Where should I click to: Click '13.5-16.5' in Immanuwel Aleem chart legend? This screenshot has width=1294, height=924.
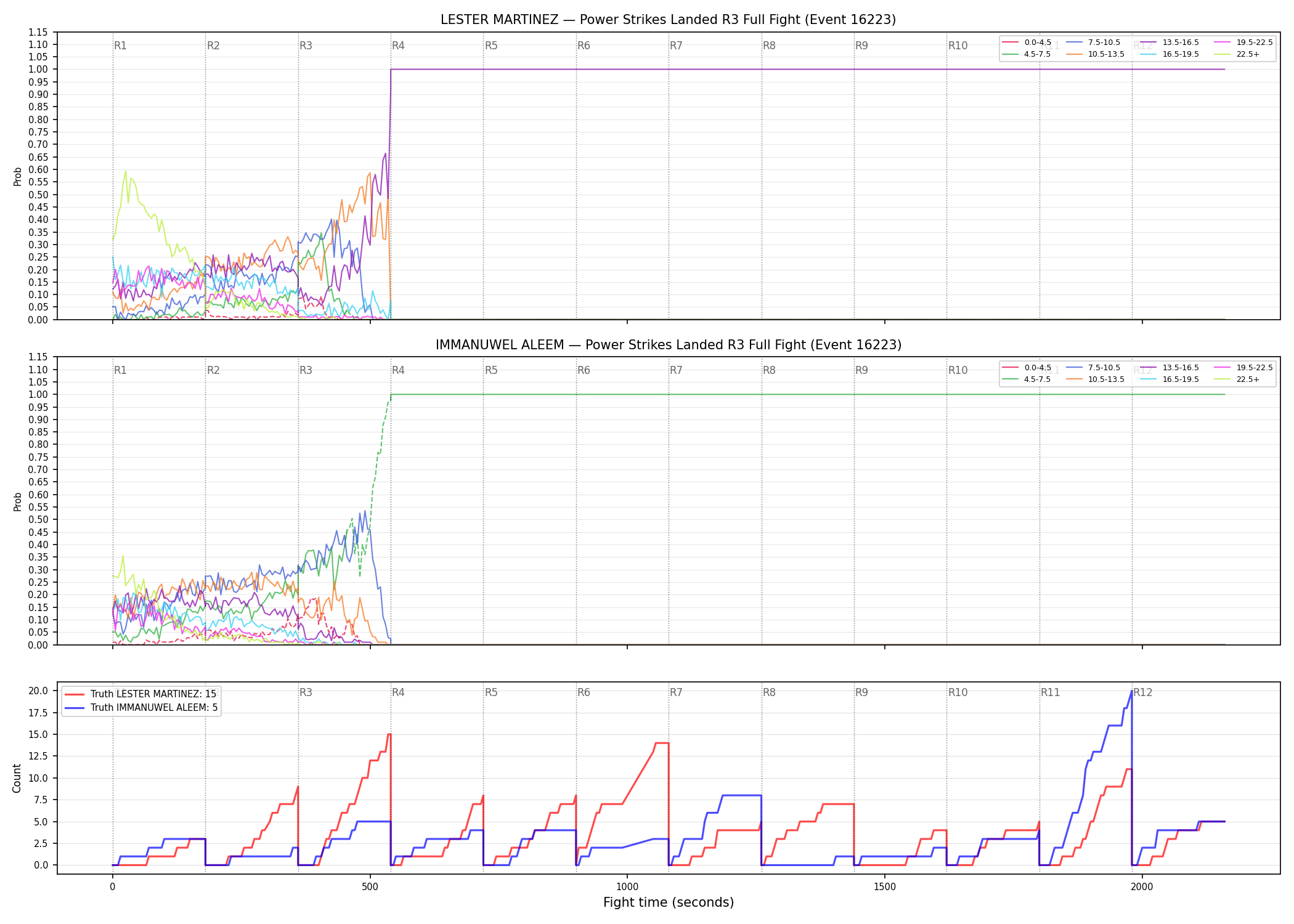tap(1181, 368)
